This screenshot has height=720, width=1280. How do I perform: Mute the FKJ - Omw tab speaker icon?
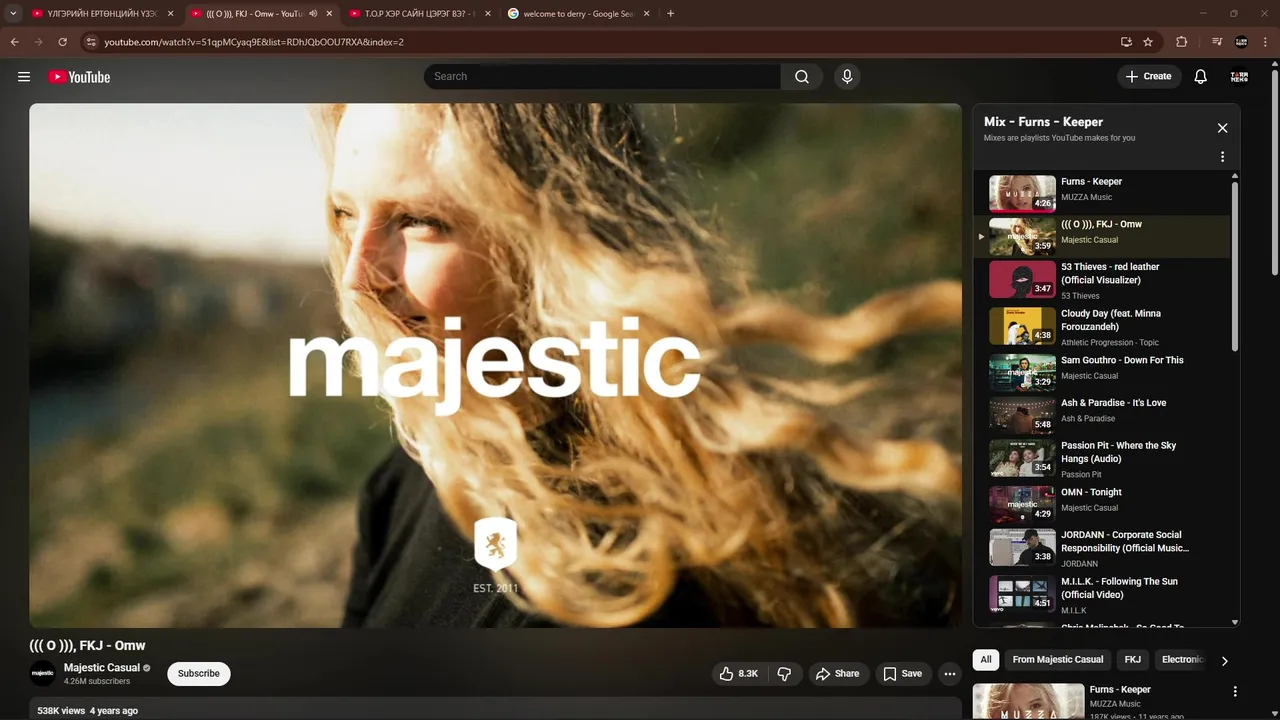(313, 14)
